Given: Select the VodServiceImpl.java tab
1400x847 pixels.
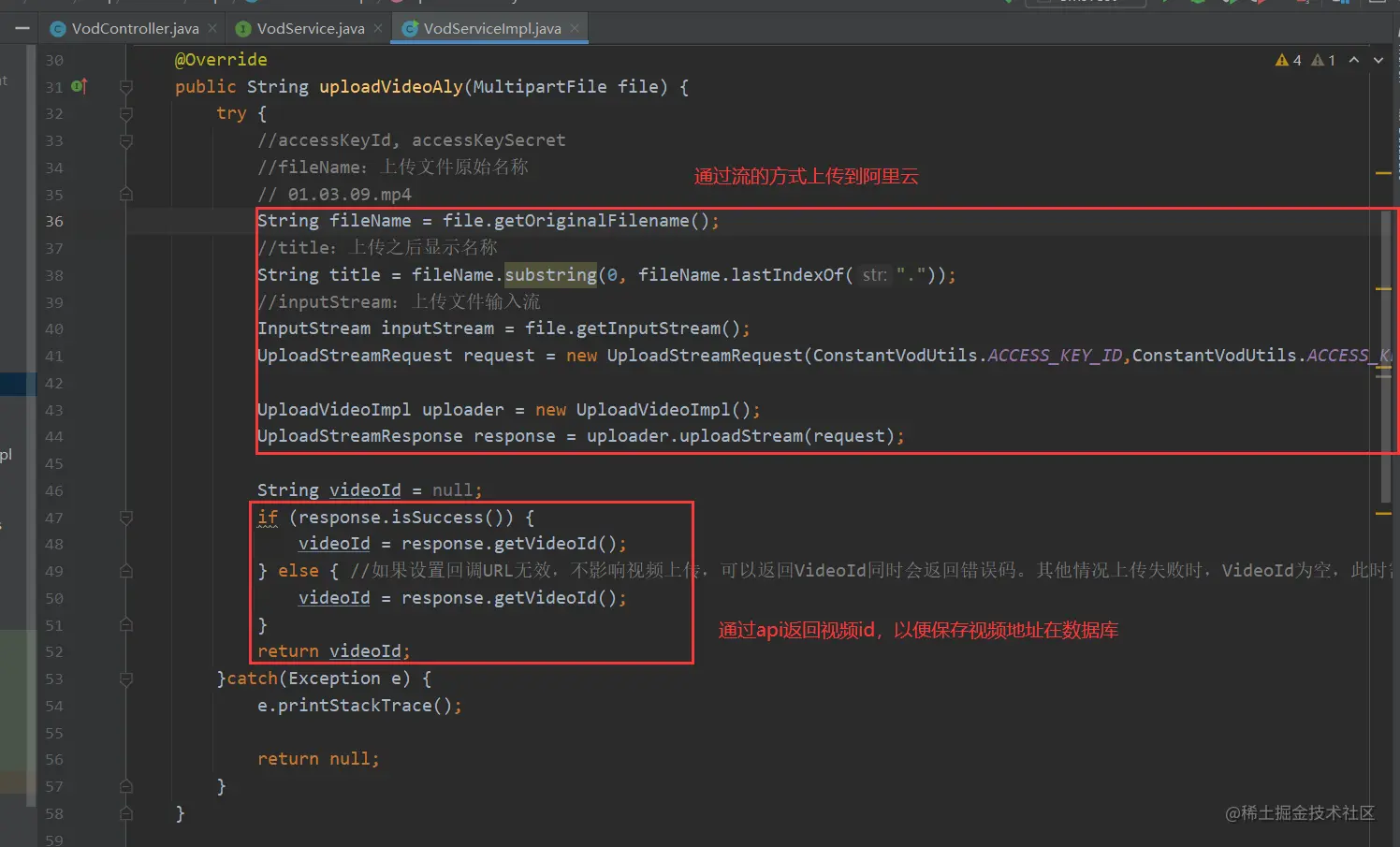Looking at the screenshot, I should point(492,28).
